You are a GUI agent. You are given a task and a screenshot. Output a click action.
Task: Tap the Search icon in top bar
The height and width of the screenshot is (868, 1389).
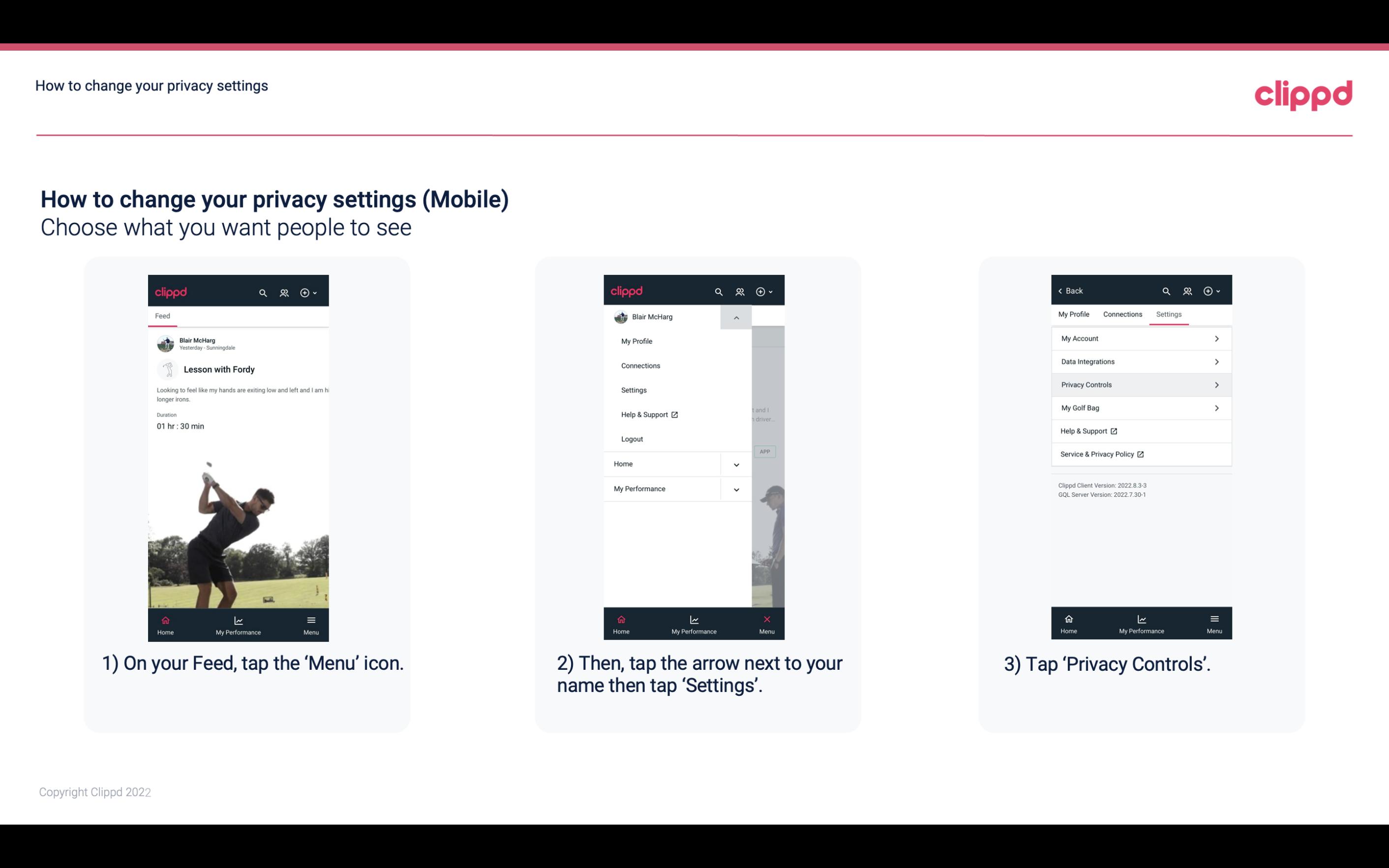264,291
